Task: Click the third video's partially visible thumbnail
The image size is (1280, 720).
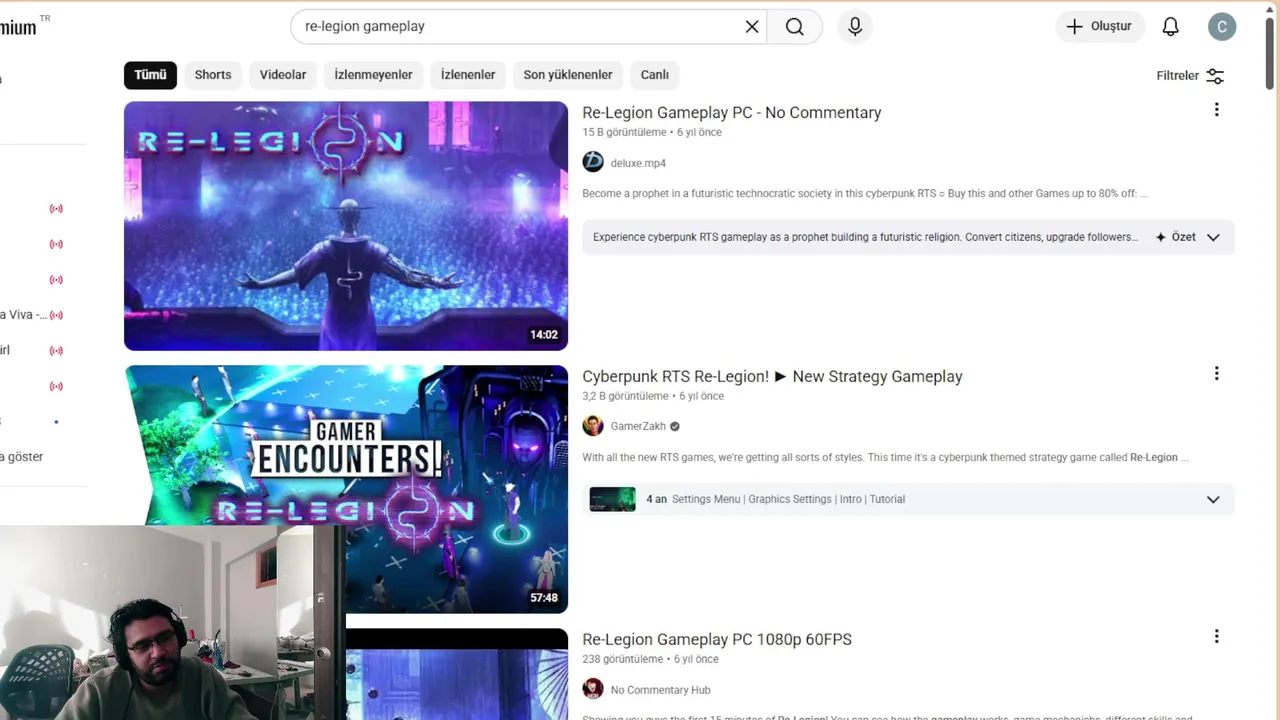Action: [x=457, y=674]
